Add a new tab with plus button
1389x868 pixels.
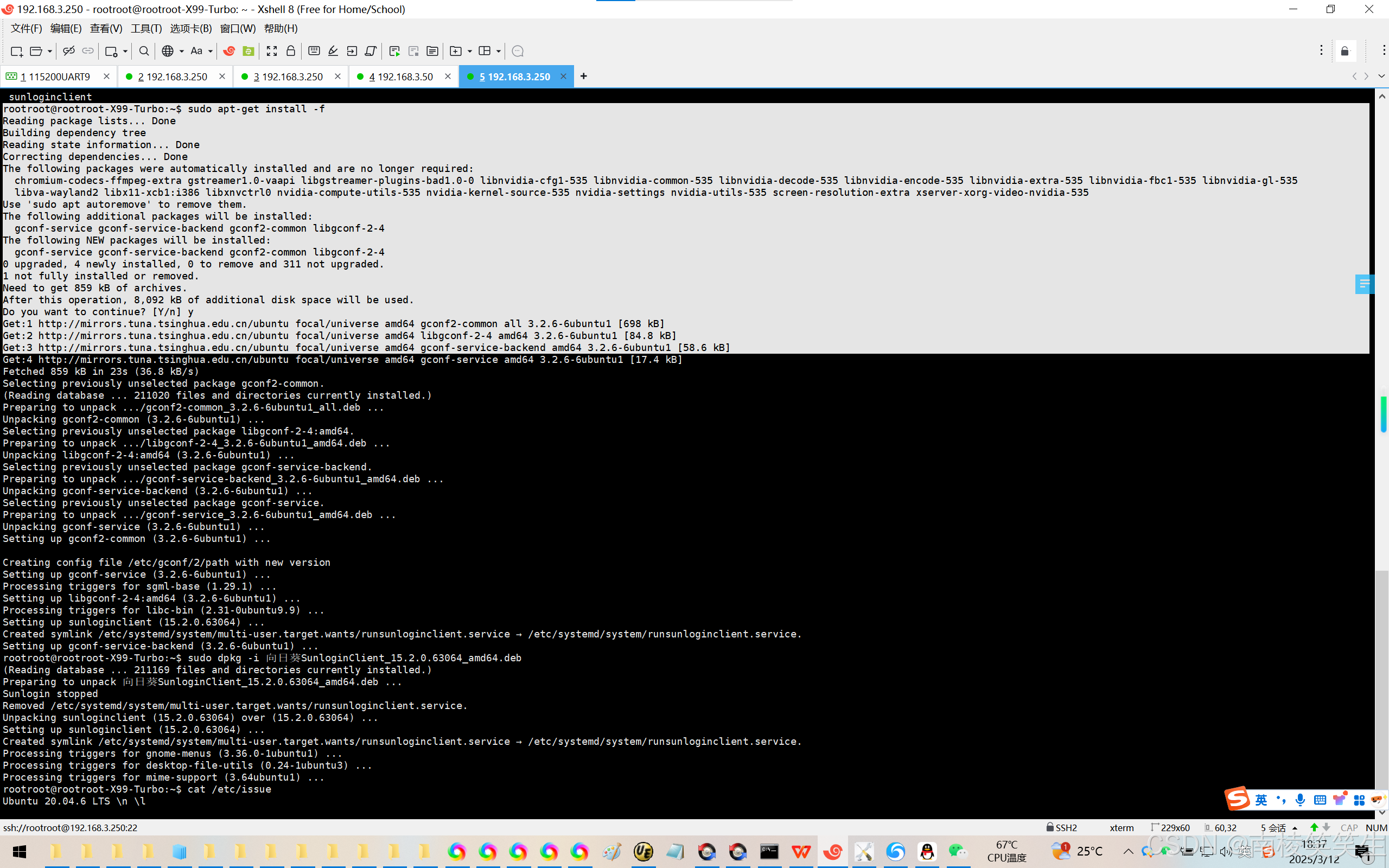click(x=583, y=76)
